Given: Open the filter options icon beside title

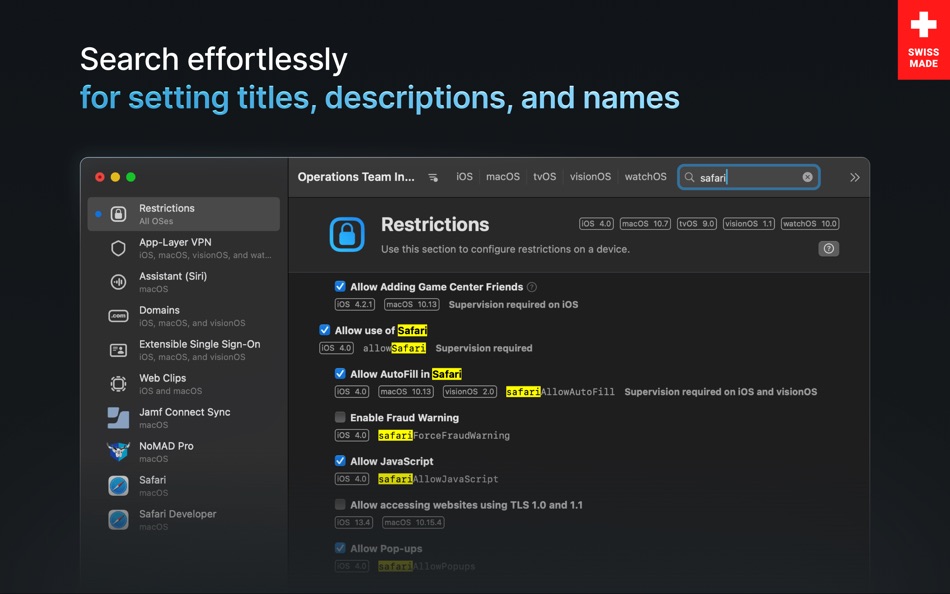Looking at the screenshot, I should coord(433,177).
